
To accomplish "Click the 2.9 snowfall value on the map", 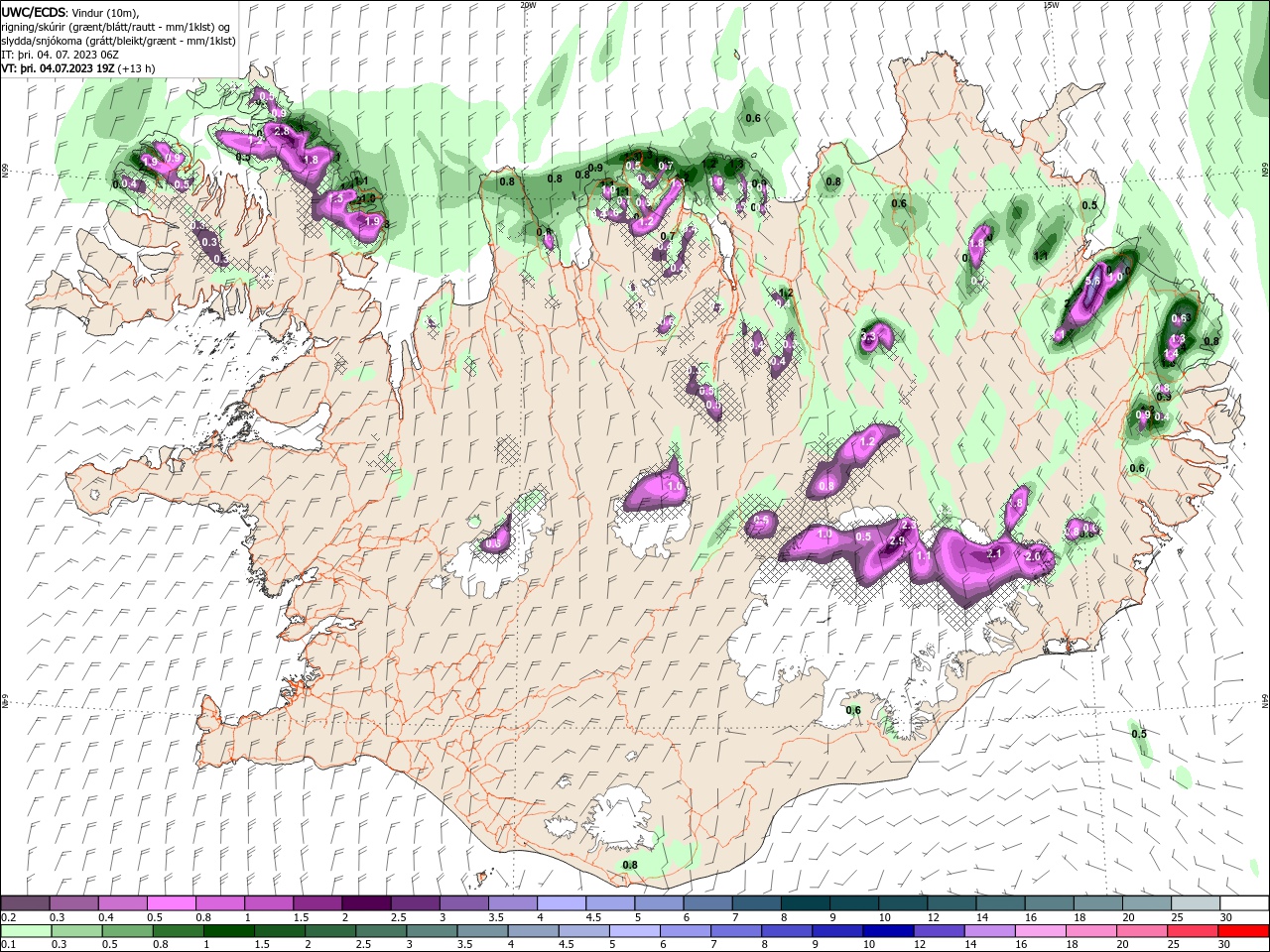I will (x=897, y=540).
